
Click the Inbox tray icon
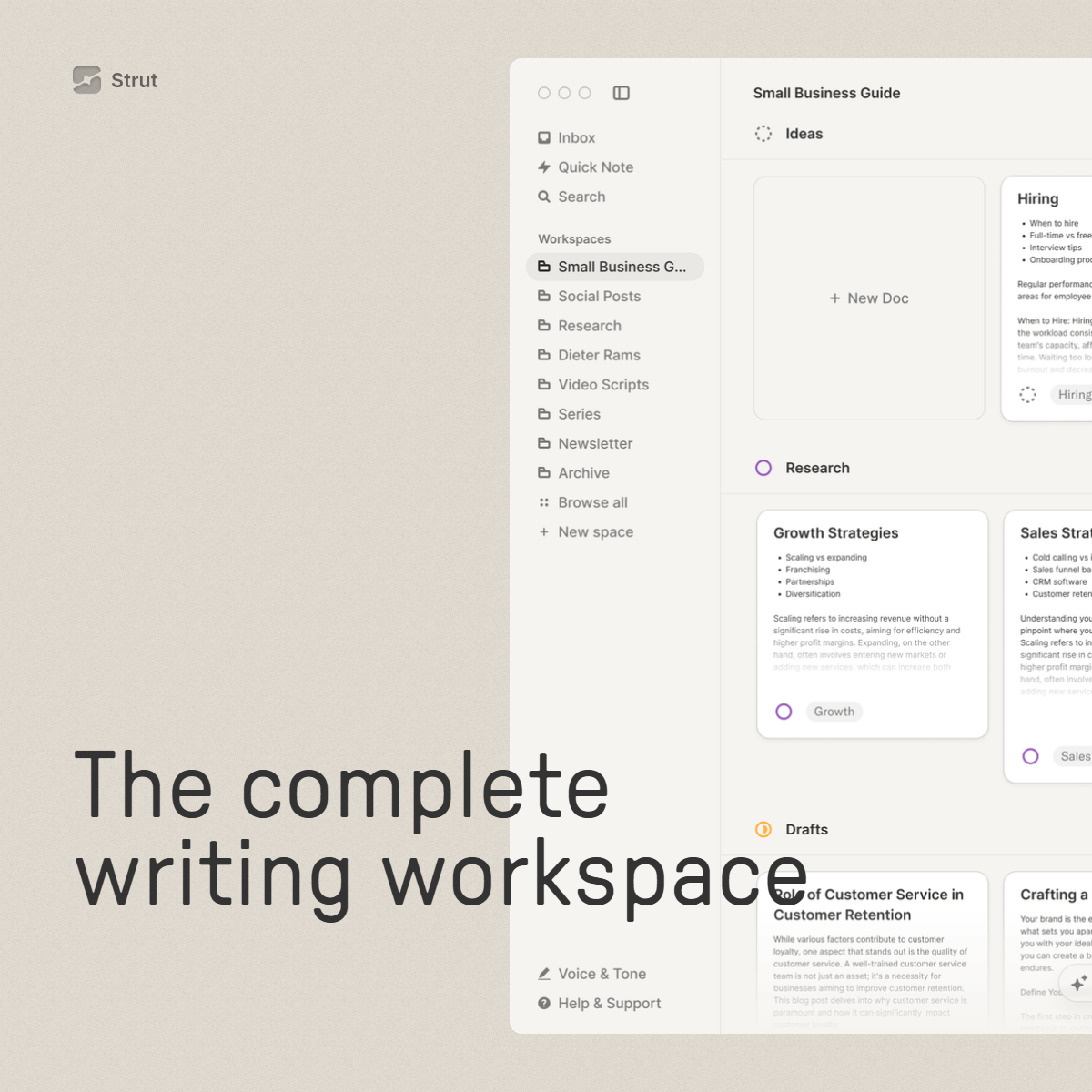pos(544,137)
